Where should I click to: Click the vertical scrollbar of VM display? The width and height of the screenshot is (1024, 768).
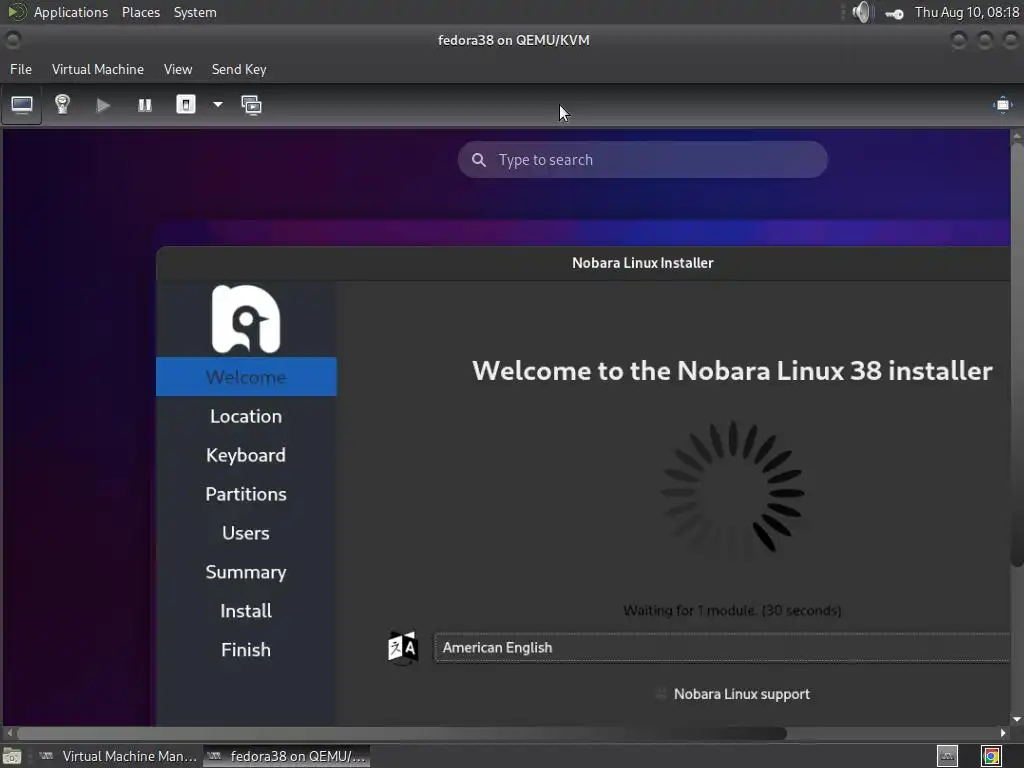1017,353
